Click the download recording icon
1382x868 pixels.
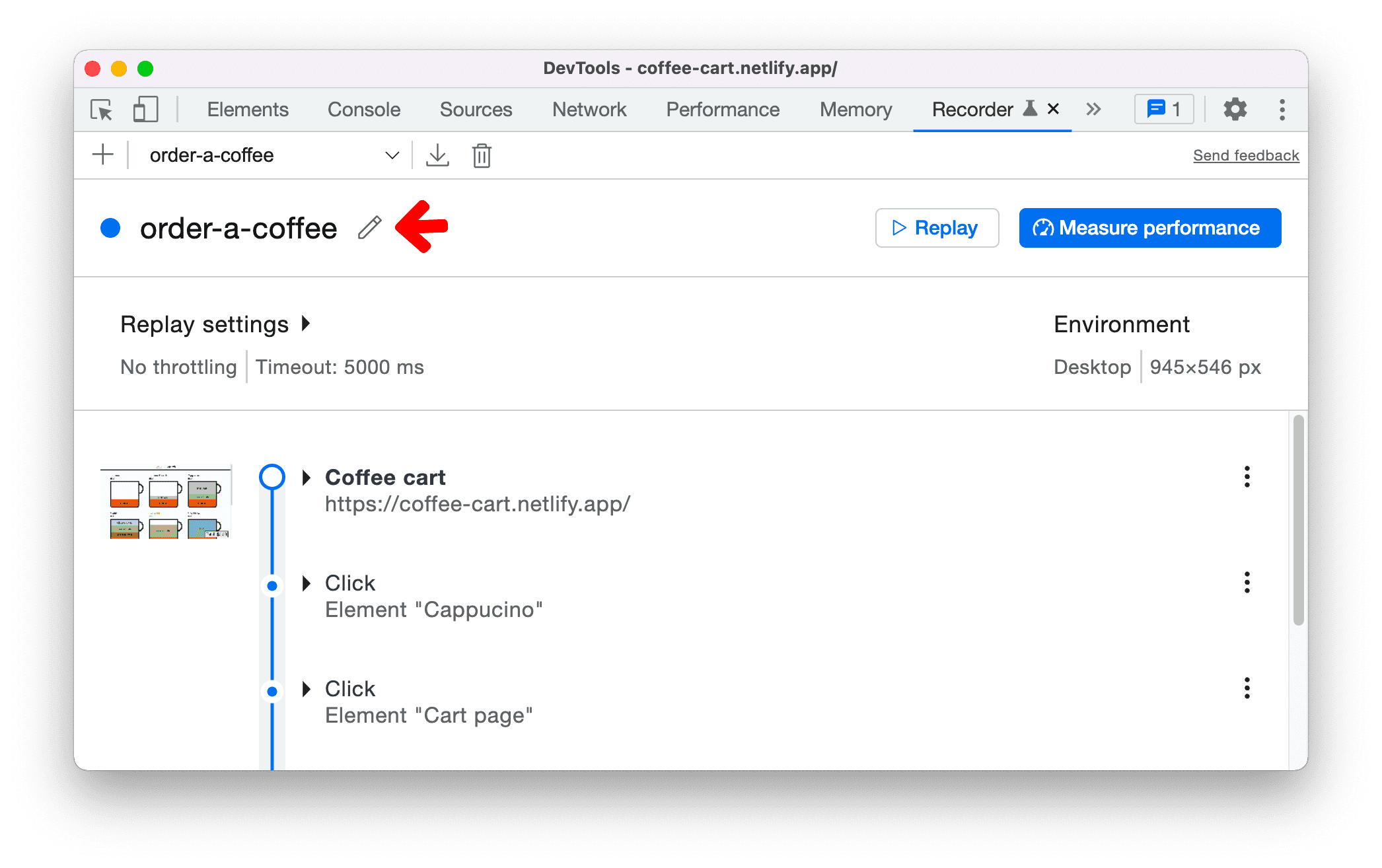coord(437,155)
